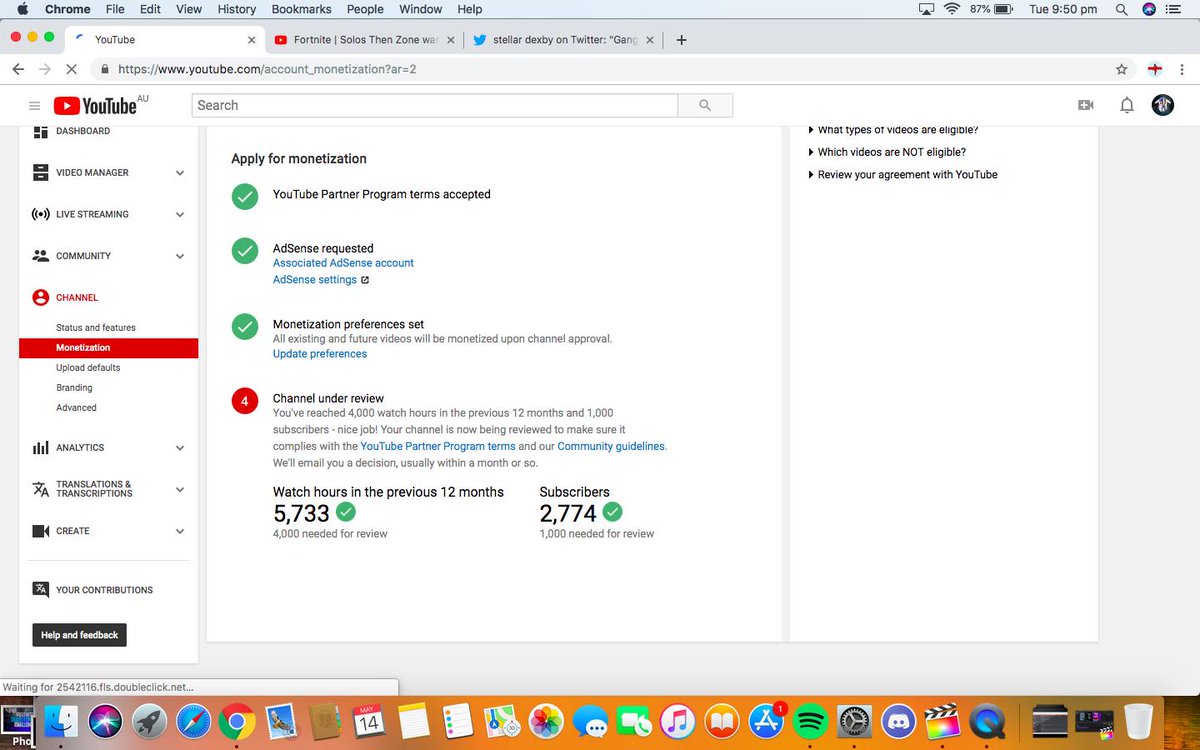Select Status and features in sidebar
The image size is (1200, 750).
click(x=96, y=328)
